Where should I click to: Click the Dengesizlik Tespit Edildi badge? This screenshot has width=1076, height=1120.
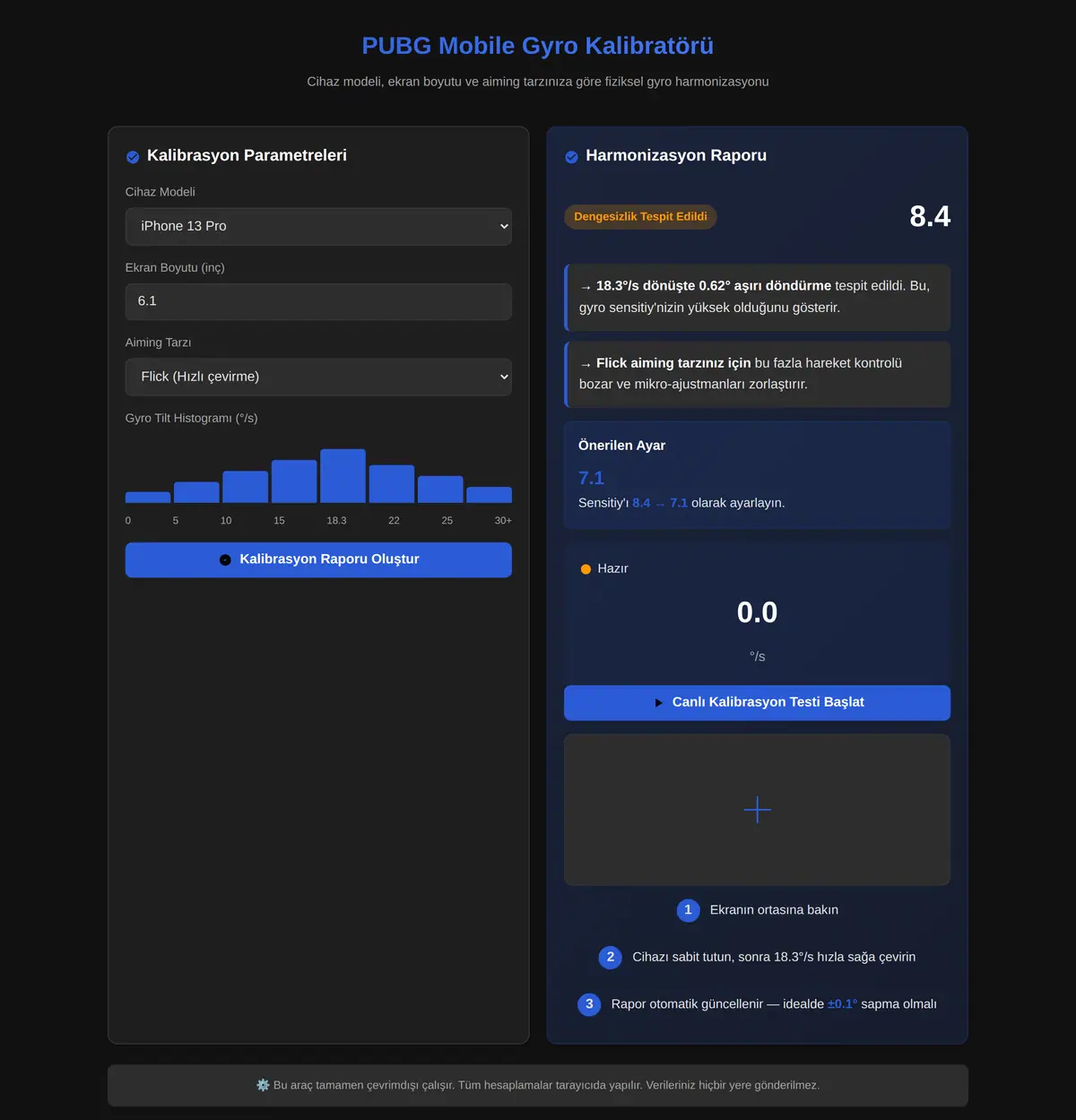pos(640,217)
